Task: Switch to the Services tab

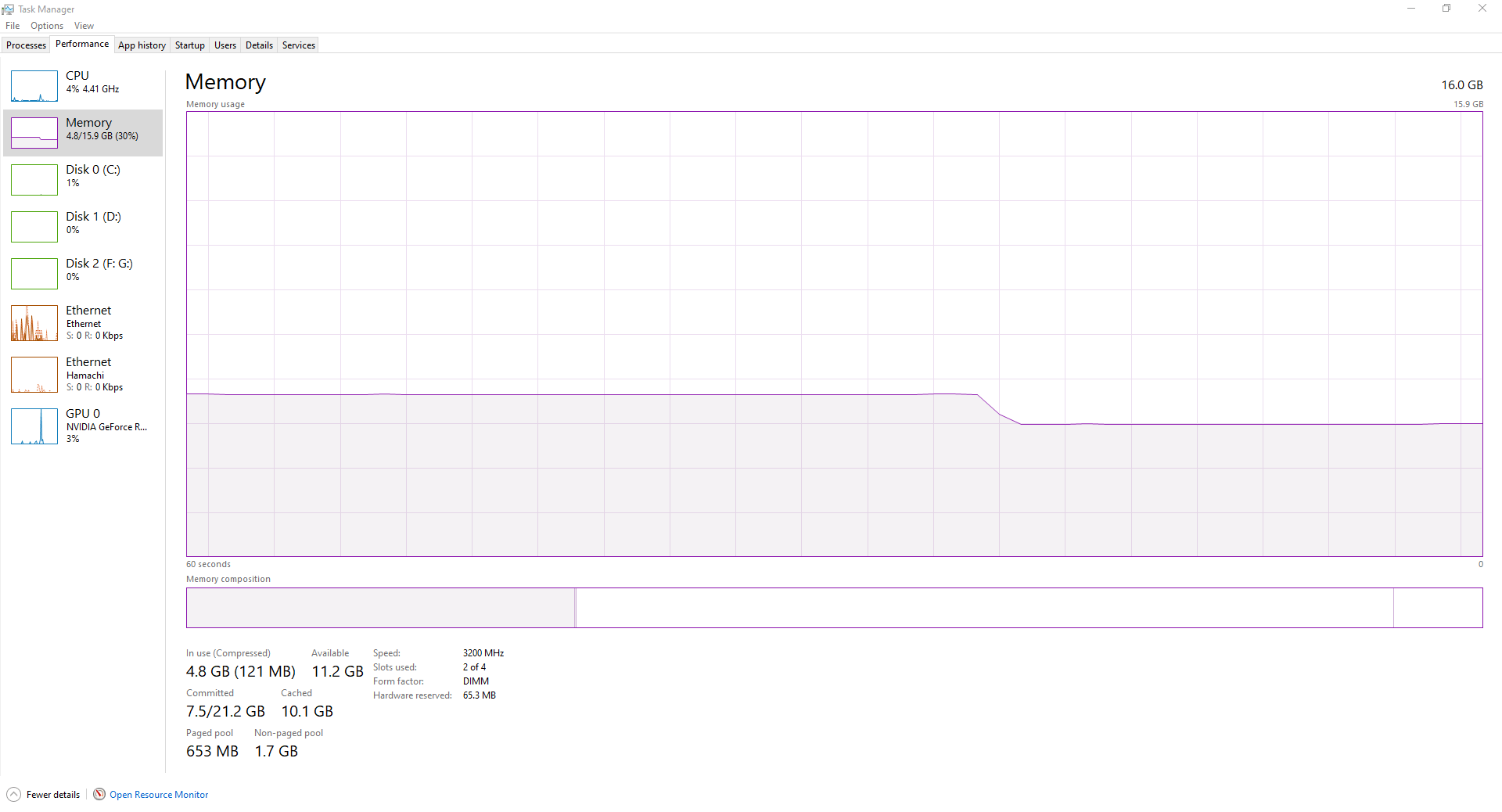Action: [297, 45]
